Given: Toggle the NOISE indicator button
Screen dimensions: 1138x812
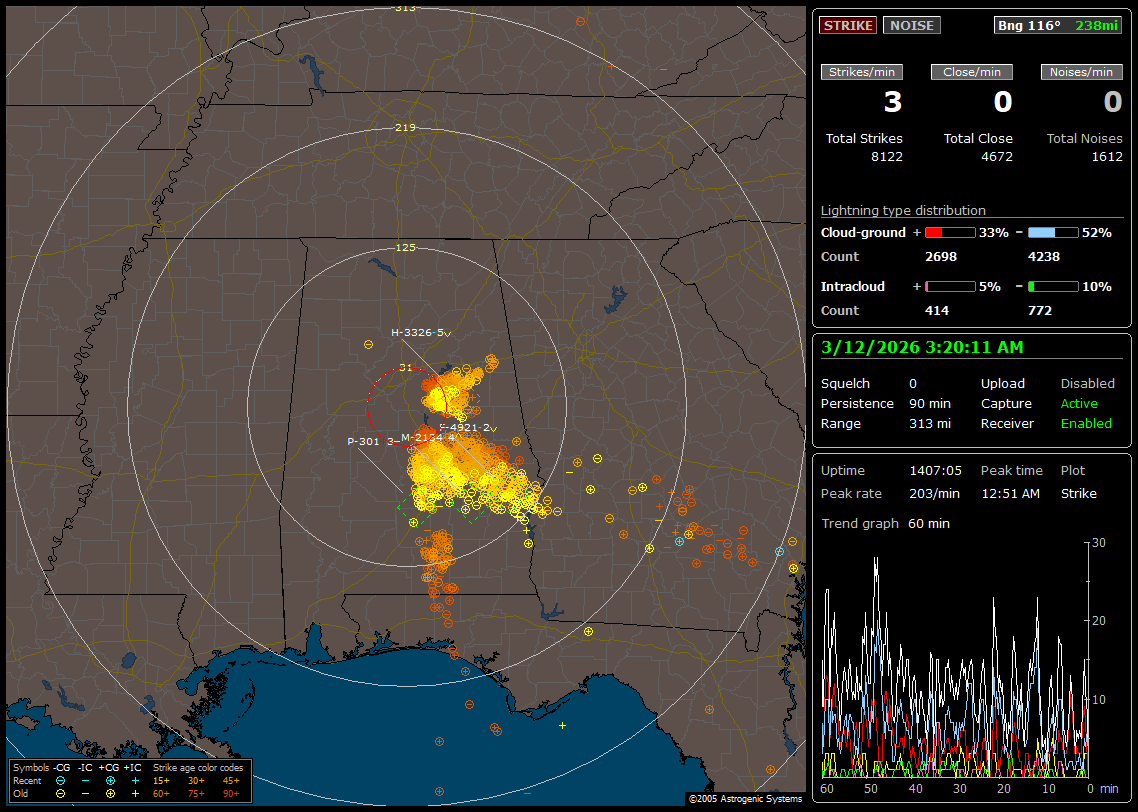Looking at the screenshot, I should pos(911,25).
